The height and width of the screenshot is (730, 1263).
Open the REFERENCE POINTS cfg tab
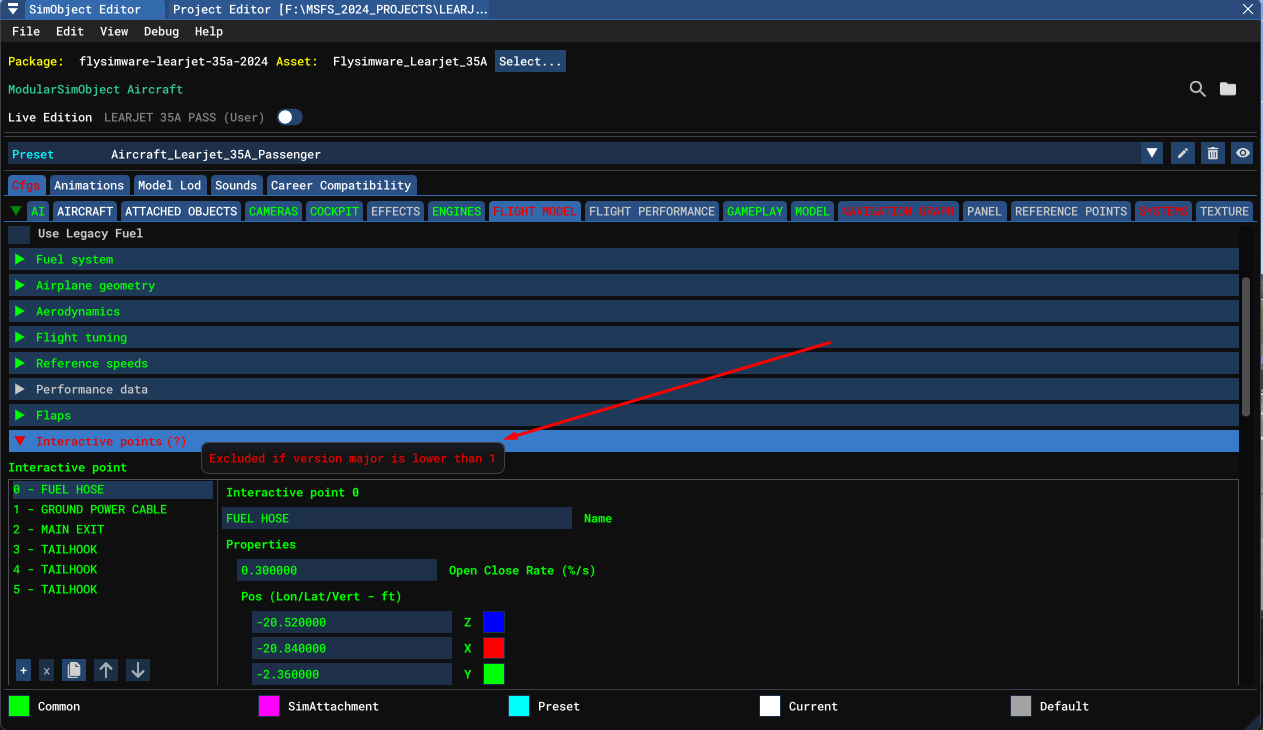1071,211
